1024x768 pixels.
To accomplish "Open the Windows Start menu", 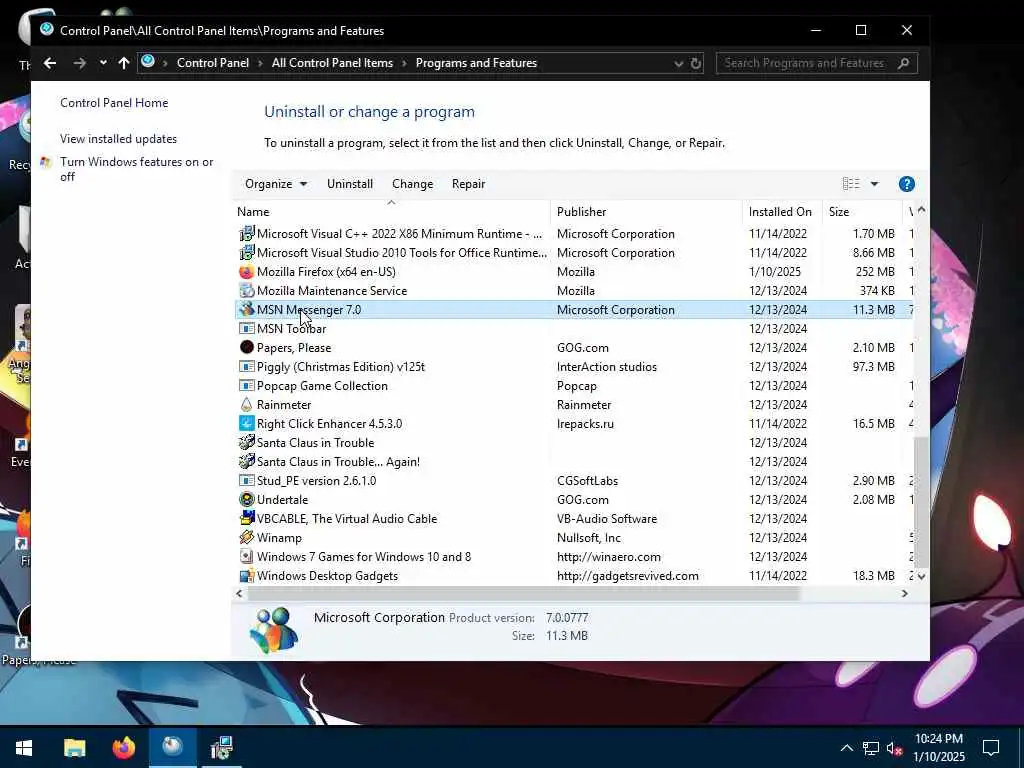I will pos(24,747).
